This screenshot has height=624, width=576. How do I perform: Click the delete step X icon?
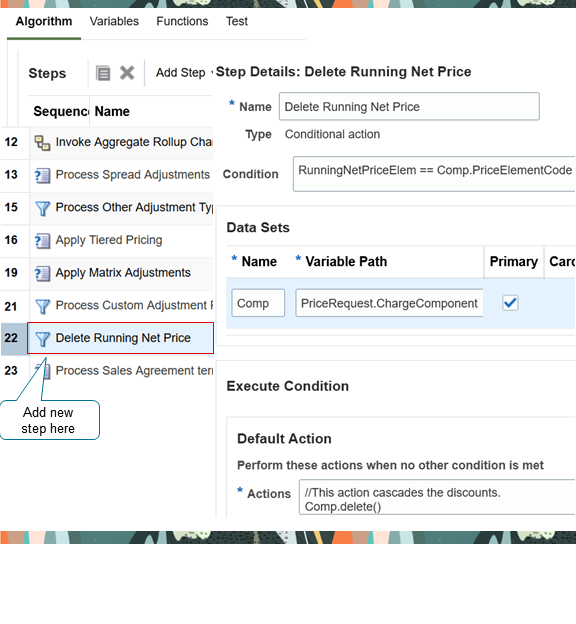(x=127, y=73)
